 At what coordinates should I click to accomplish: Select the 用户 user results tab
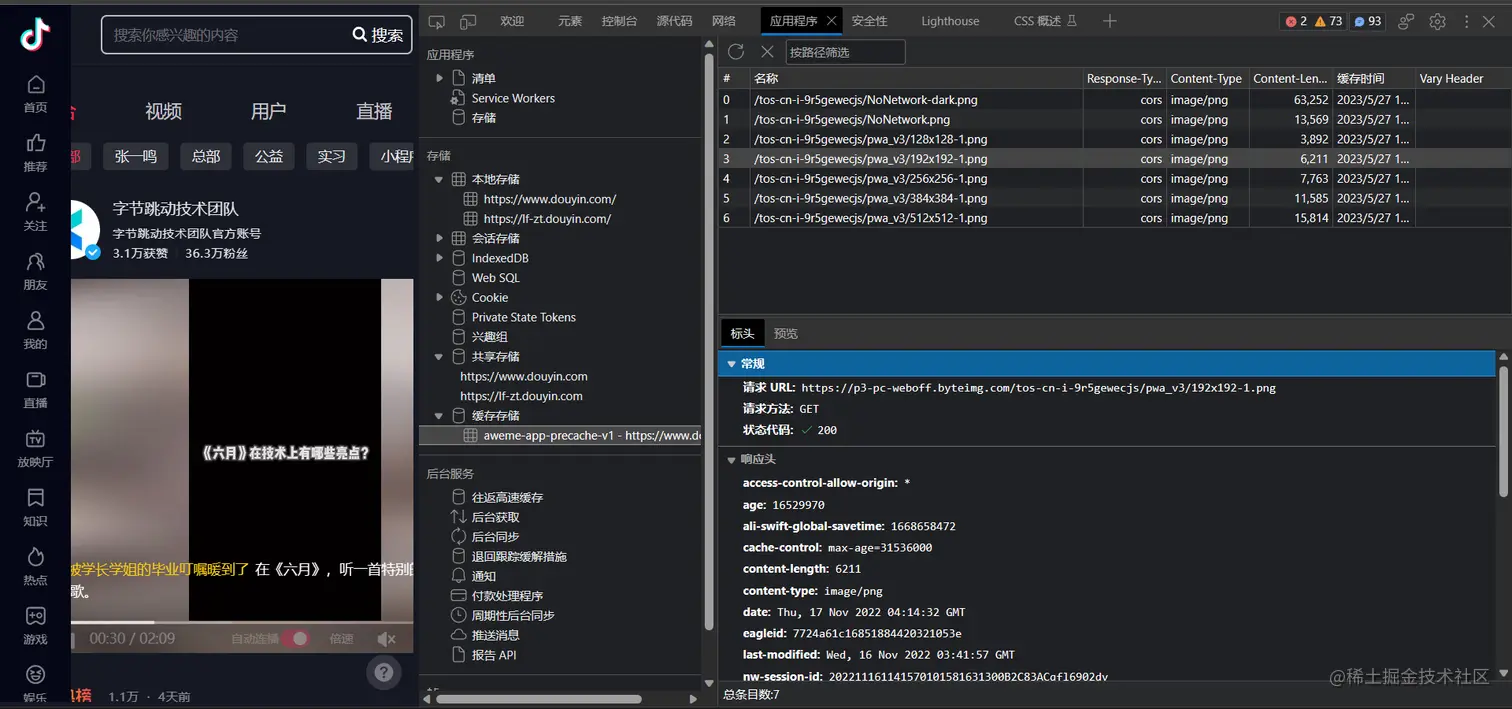[268, 111]
